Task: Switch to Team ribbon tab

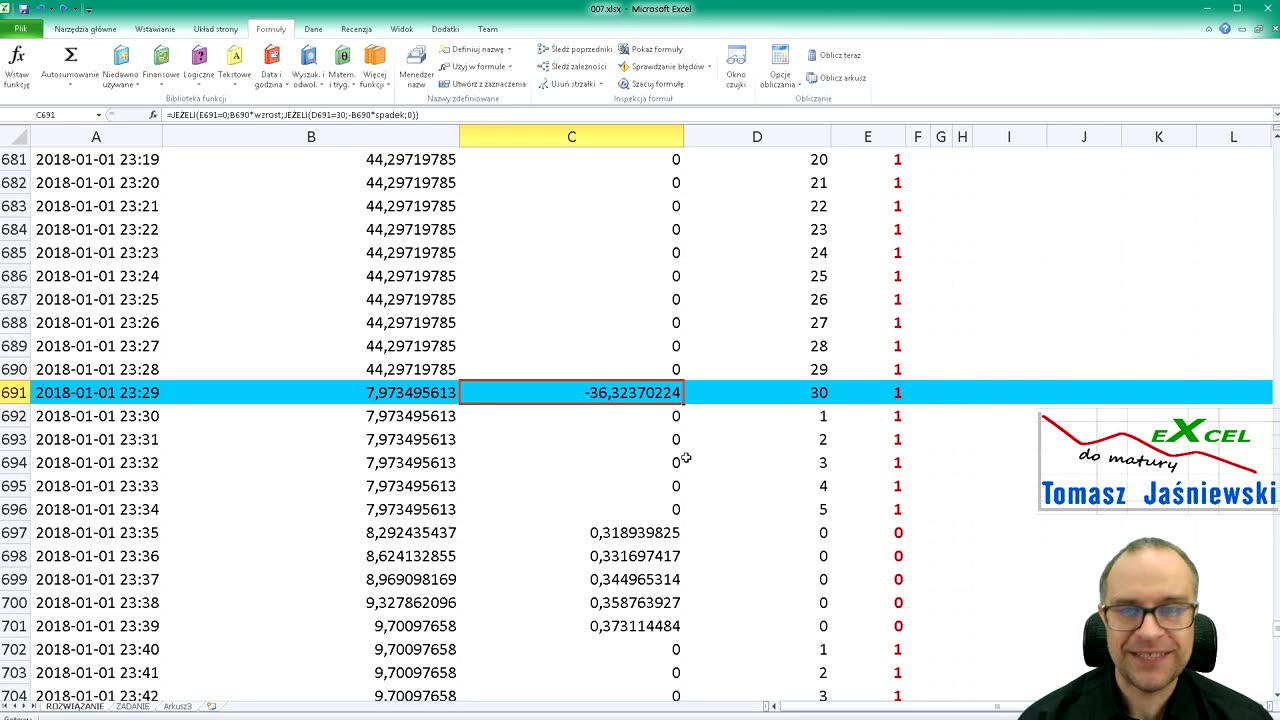Action: 488,29
